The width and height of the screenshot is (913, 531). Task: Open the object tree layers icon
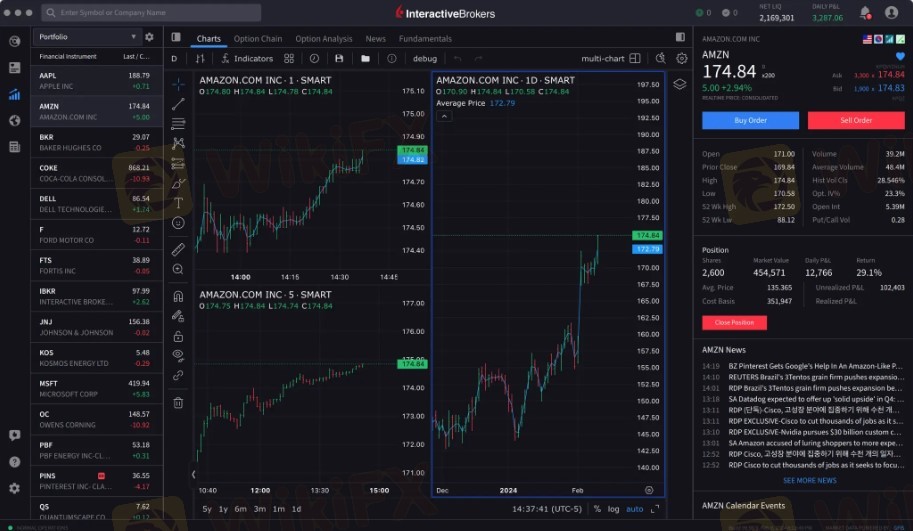[680, 84]
